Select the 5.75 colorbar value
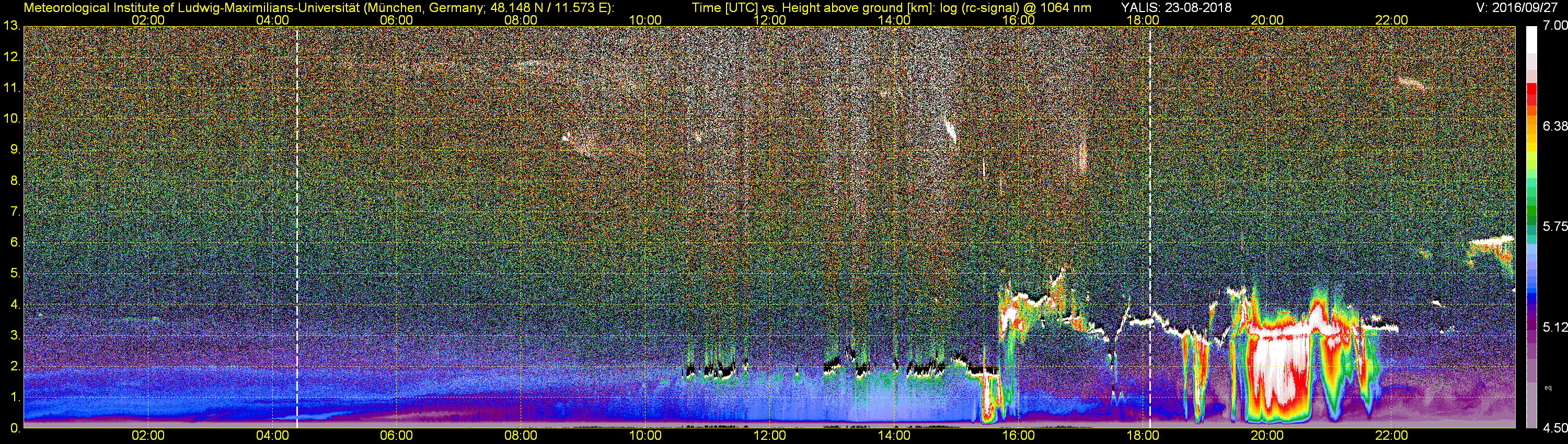This screenshot has height=444, width=1568. click(1554, 226)
